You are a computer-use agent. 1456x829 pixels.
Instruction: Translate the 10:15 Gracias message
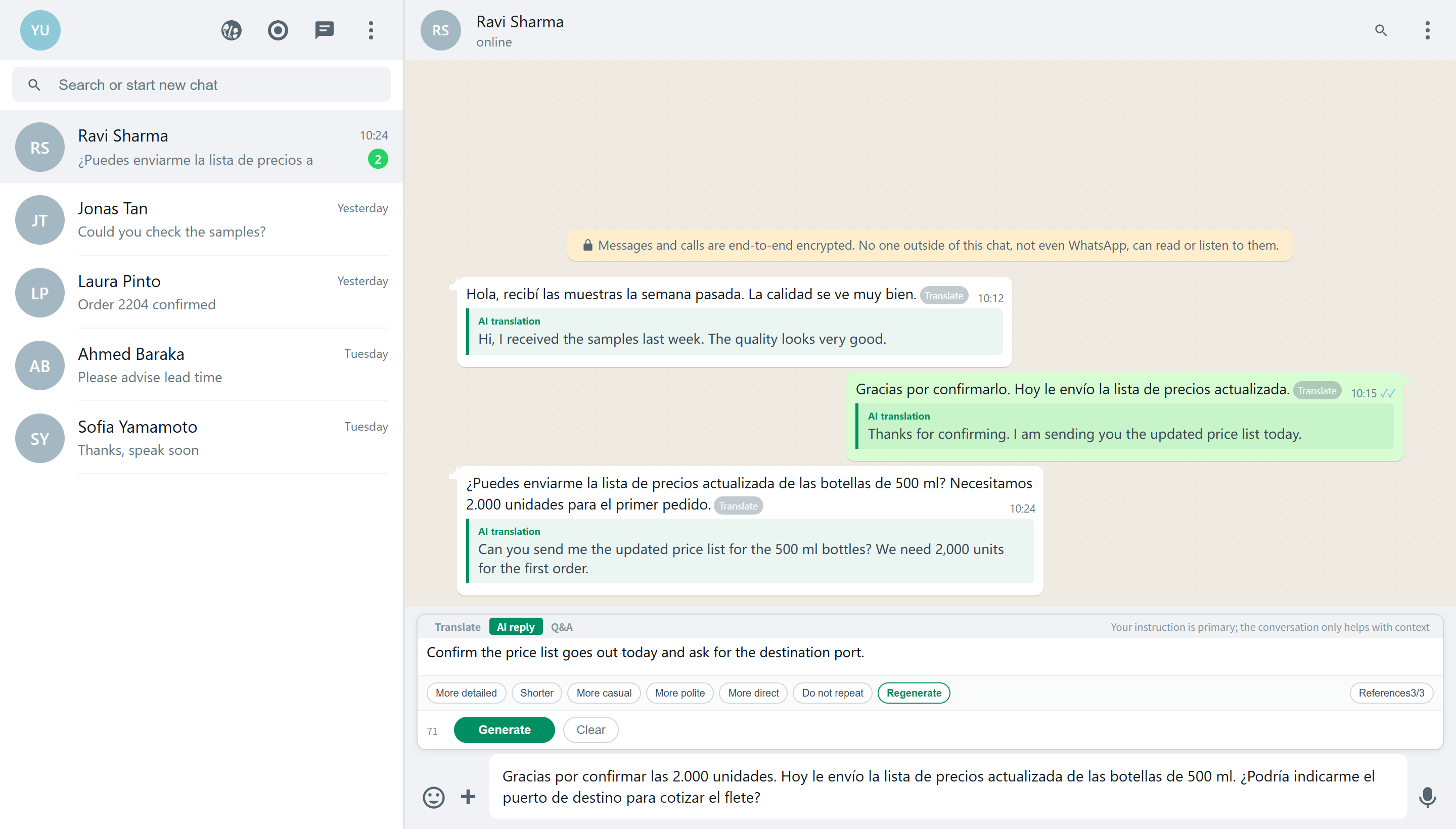pyautogui.click(x=1316, y=391)
